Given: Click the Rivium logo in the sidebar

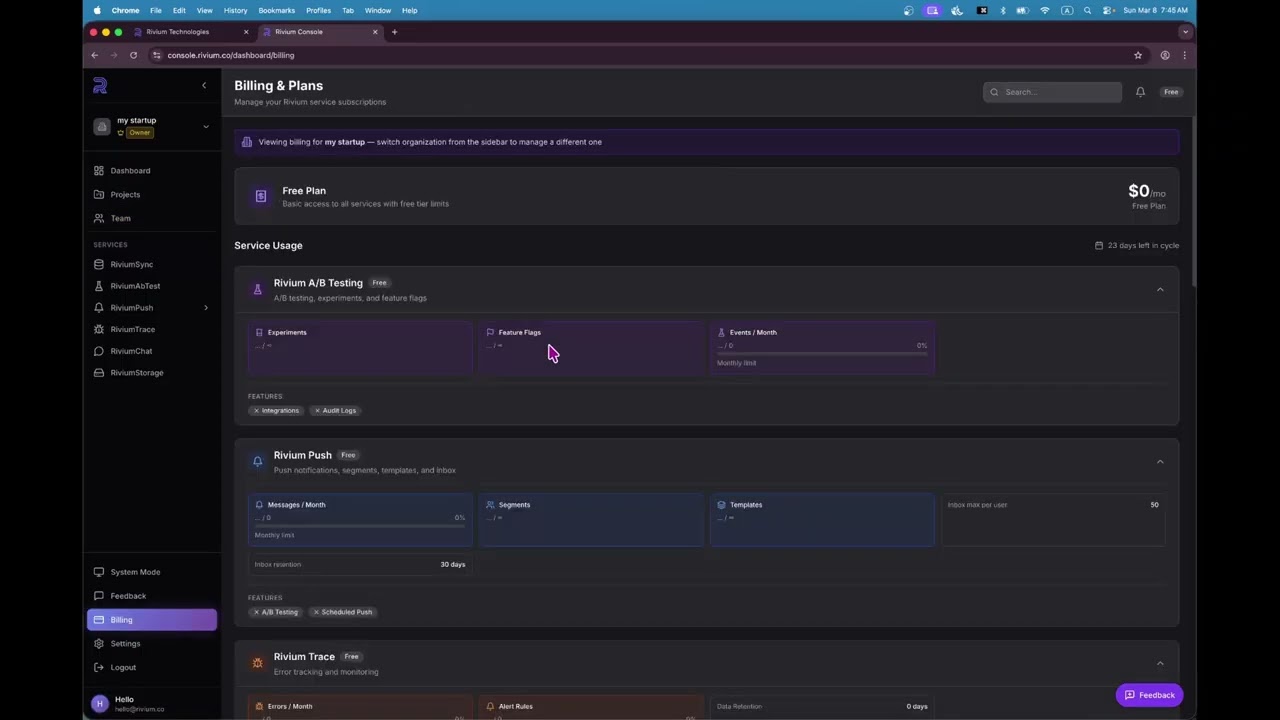Looking at the screenshot, I should coord(100,86).
